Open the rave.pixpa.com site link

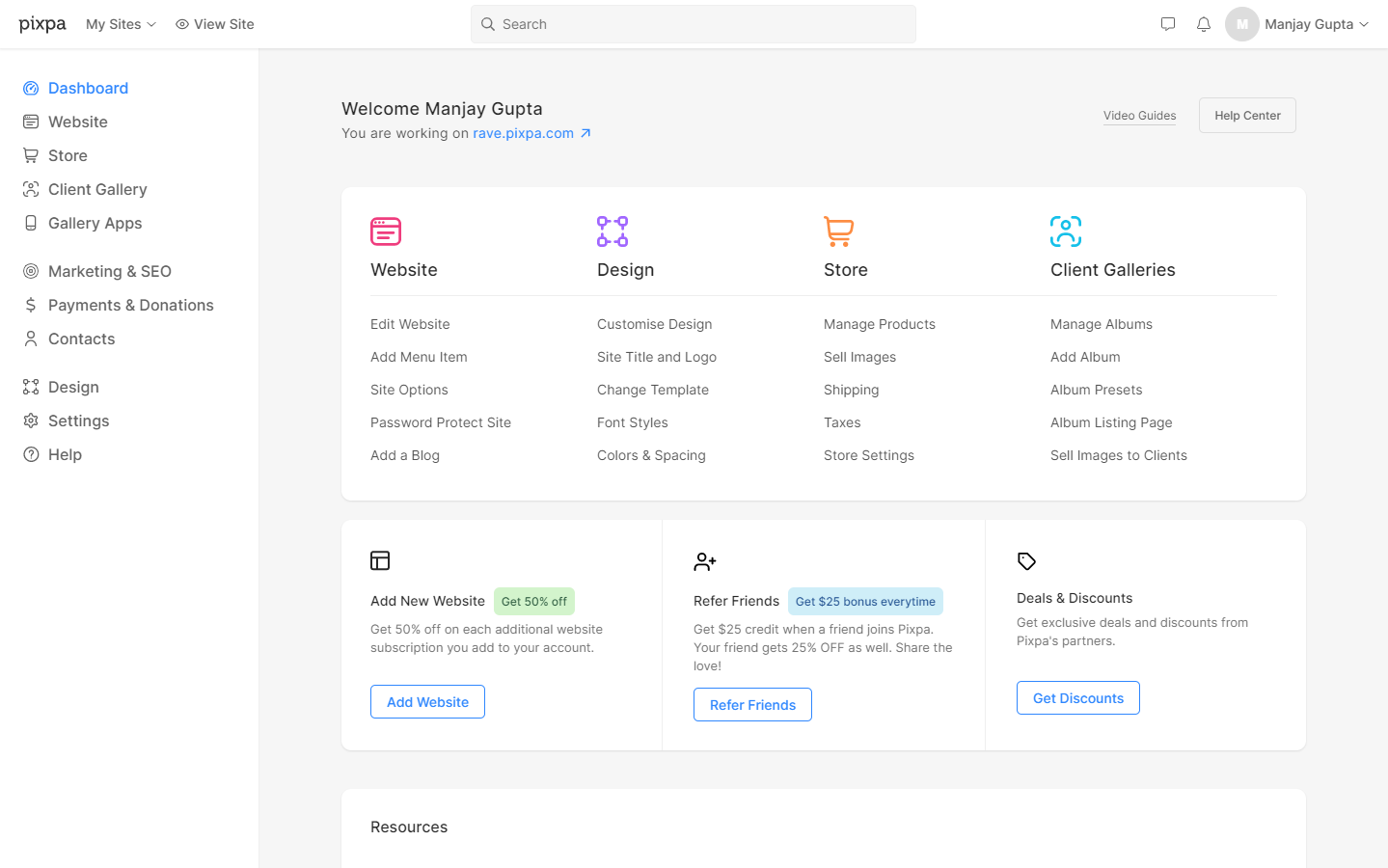click(x=524, y=133)
